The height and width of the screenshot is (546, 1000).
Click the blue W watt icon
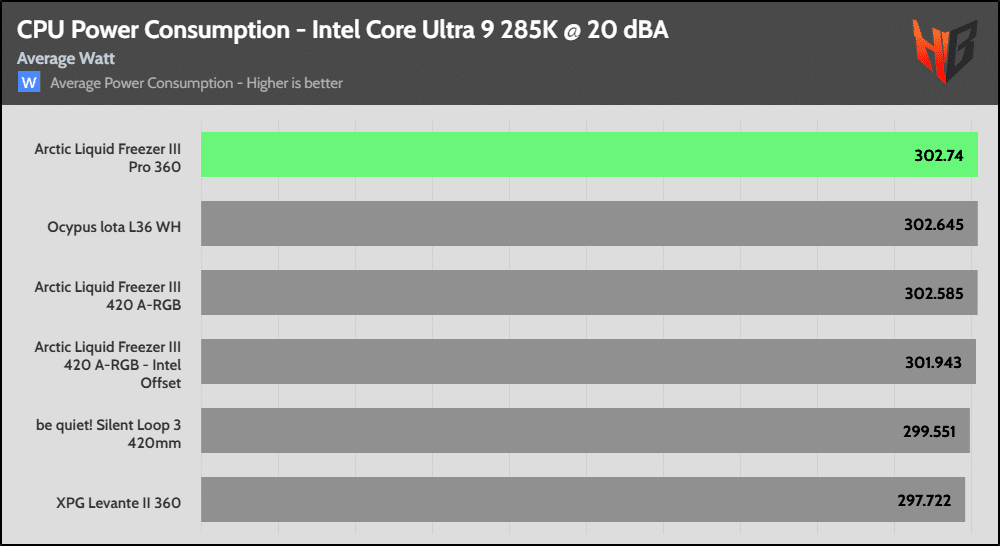(29, 82)
